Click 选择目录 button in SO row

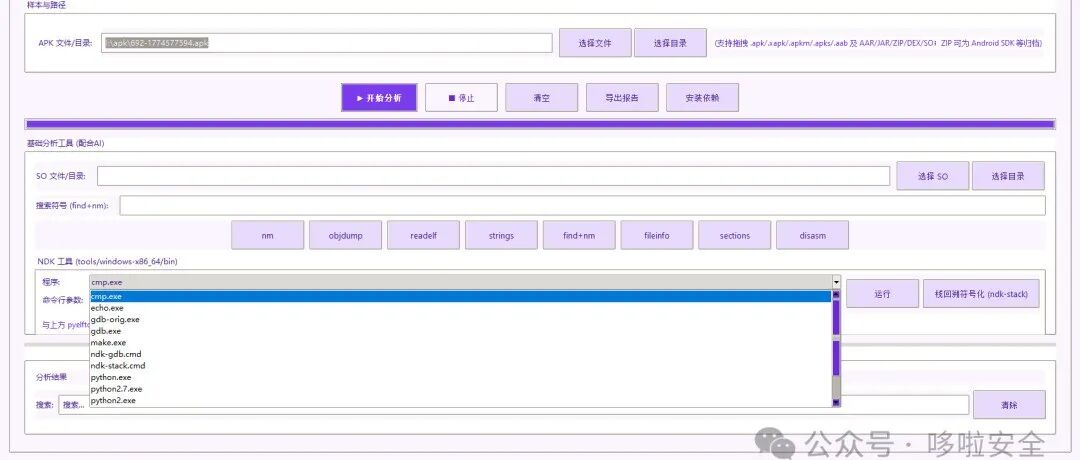coord(1008,176)
